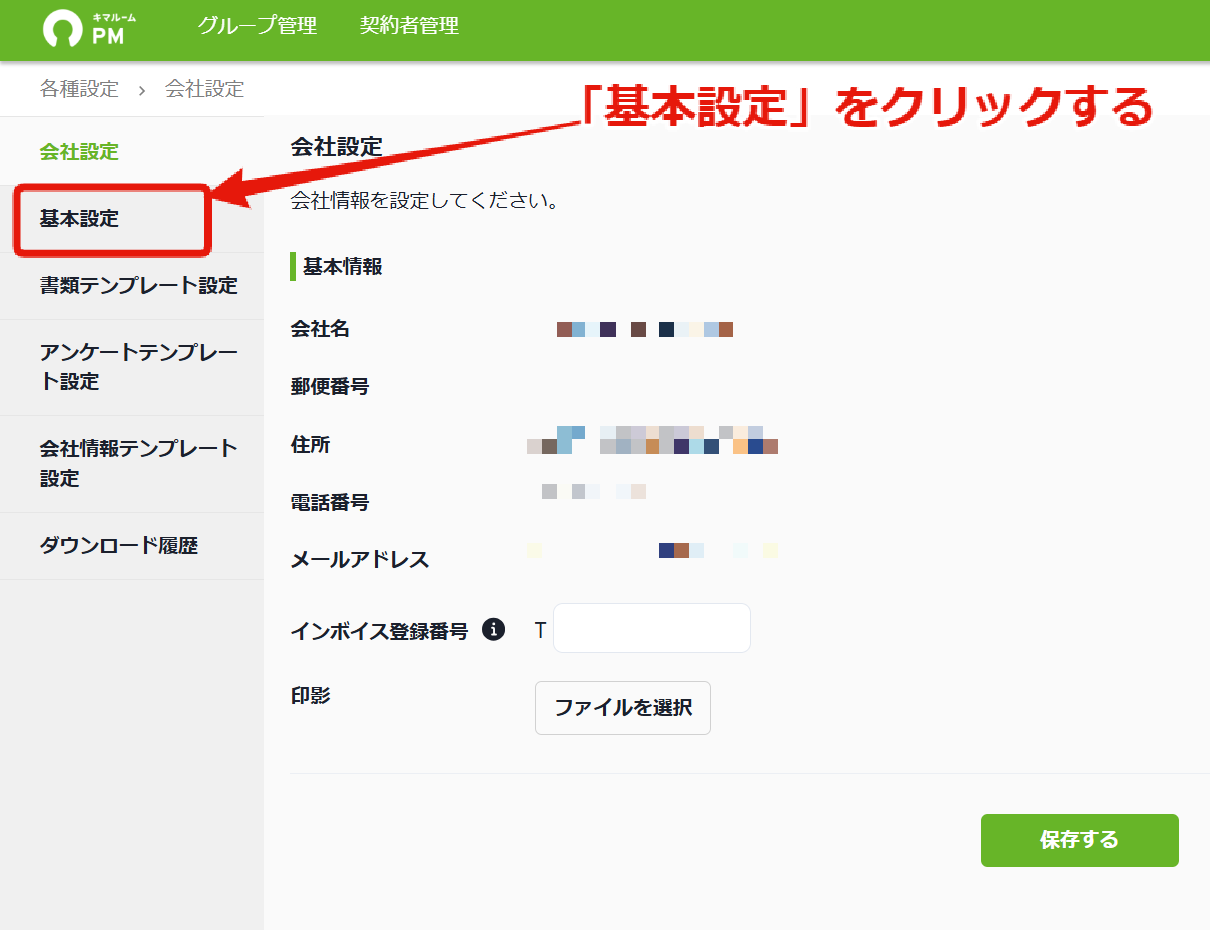Image resolution: width=1210 pixels, height=930 pixels.
Task: Click the 基本情報 section heading
Action: coord(342,267)
